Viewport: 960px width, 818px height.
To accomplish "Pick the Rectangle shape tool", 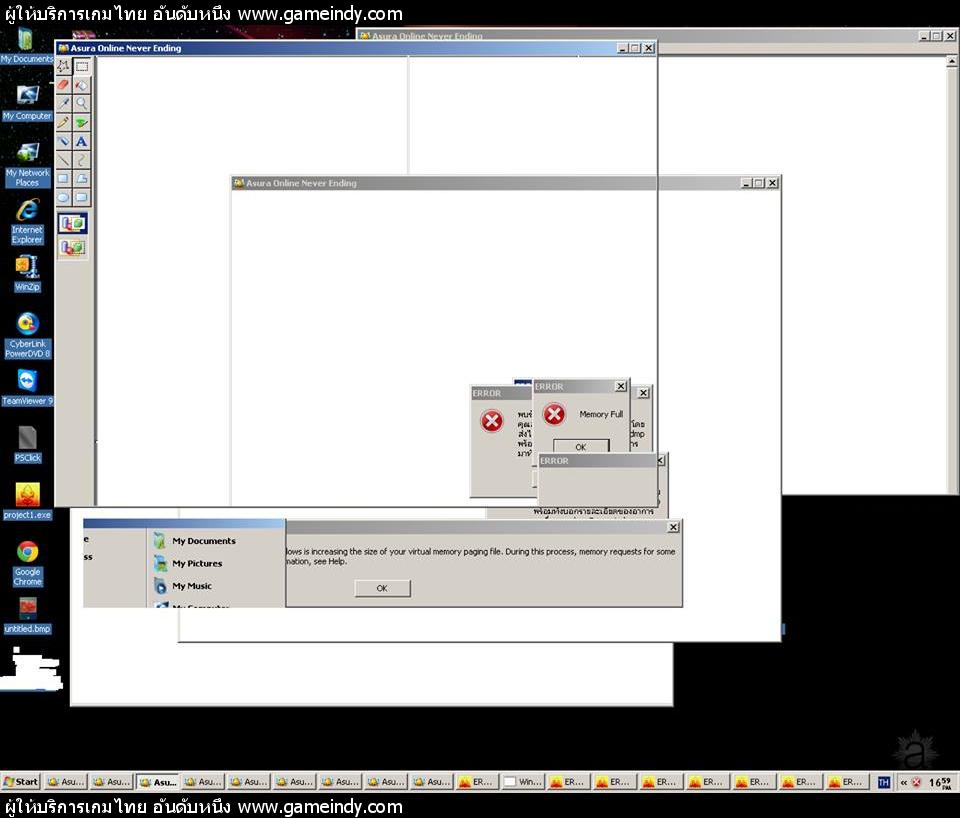I will click(64, 179).
